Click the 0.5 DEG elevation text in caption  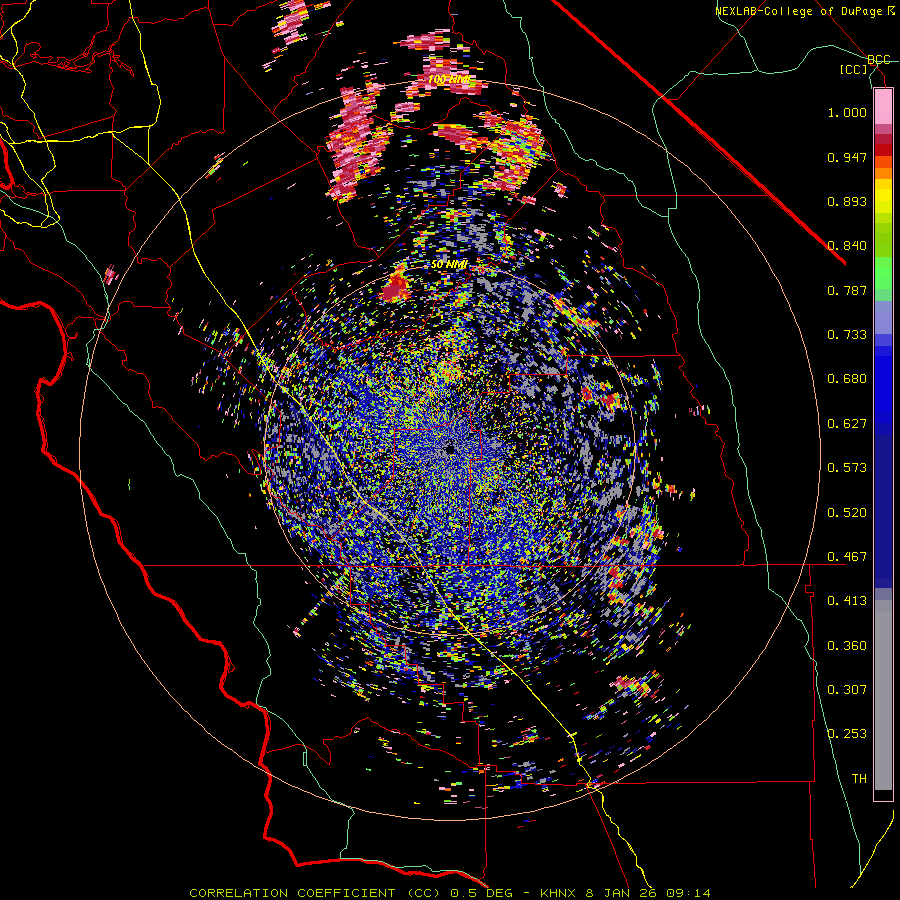481,893
